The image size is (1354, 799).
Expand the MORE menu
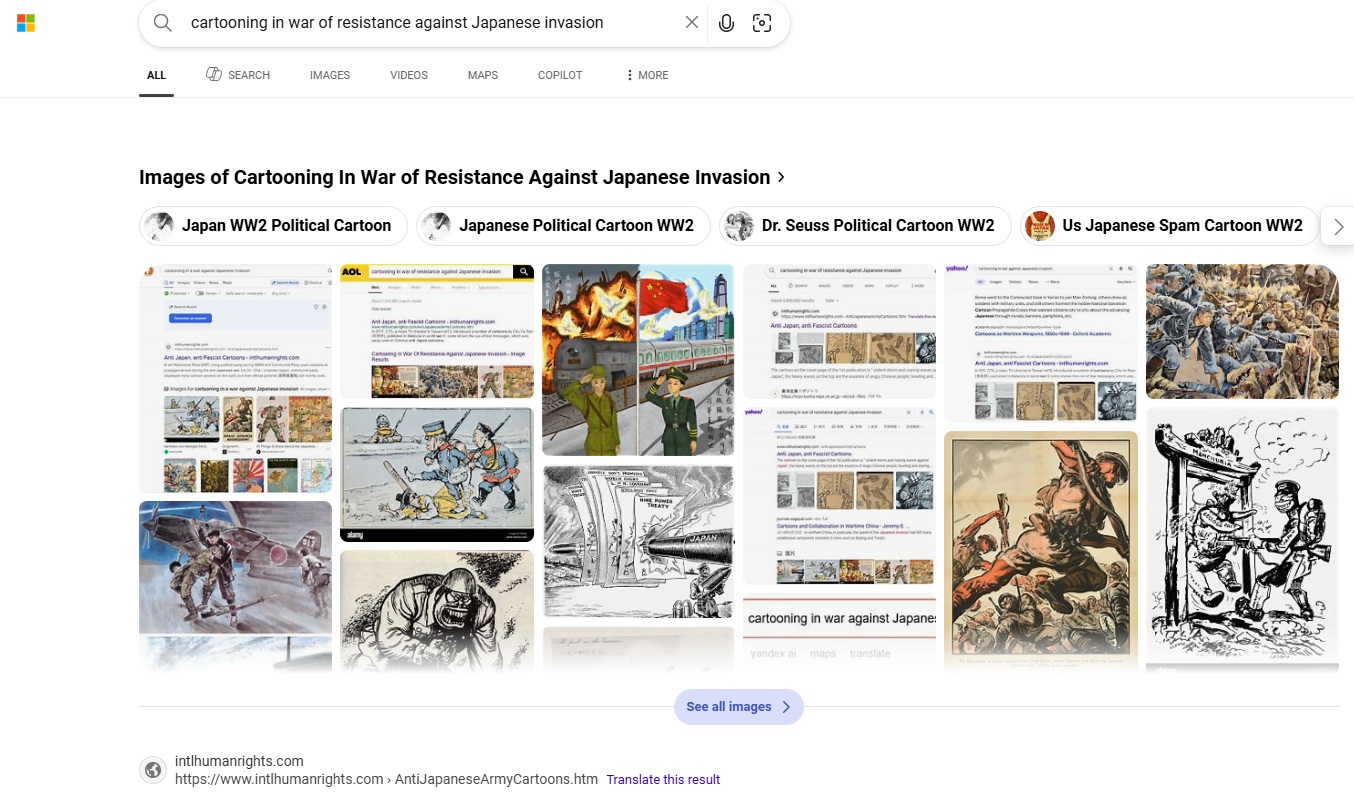(647, 75)
